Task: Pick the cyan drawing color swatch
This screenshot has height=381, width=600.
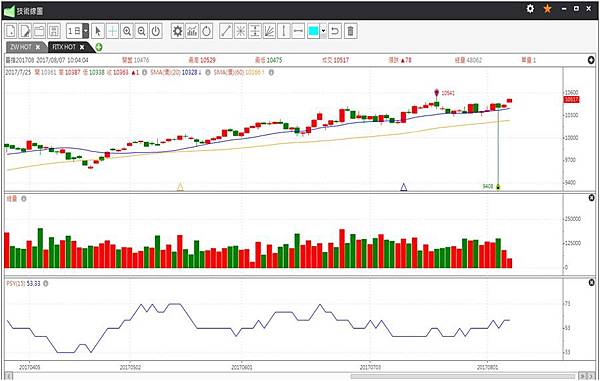Action: click(x=313, y=31)
